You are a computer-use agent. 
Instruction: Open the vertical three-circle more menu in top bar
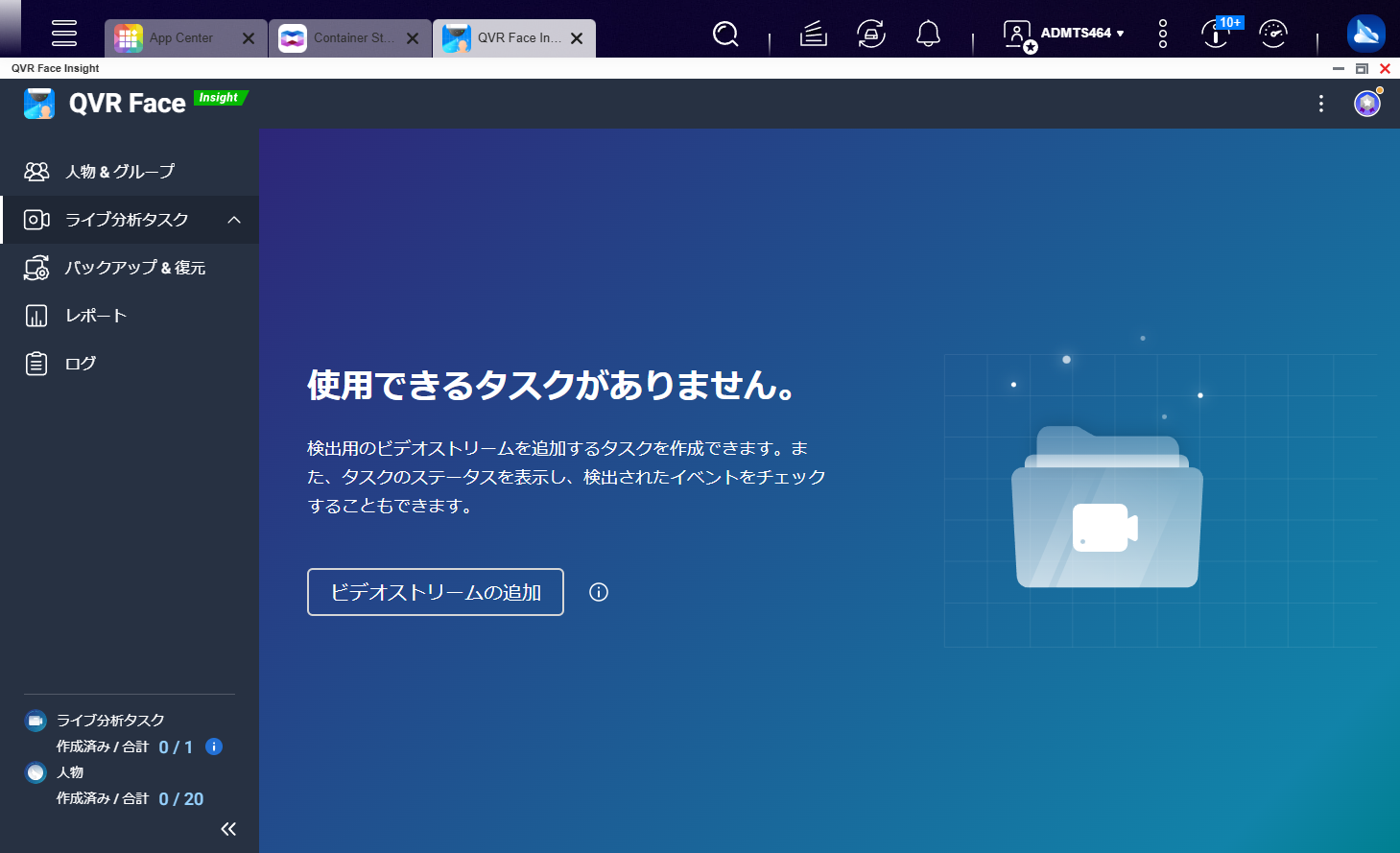point(1163,34)
